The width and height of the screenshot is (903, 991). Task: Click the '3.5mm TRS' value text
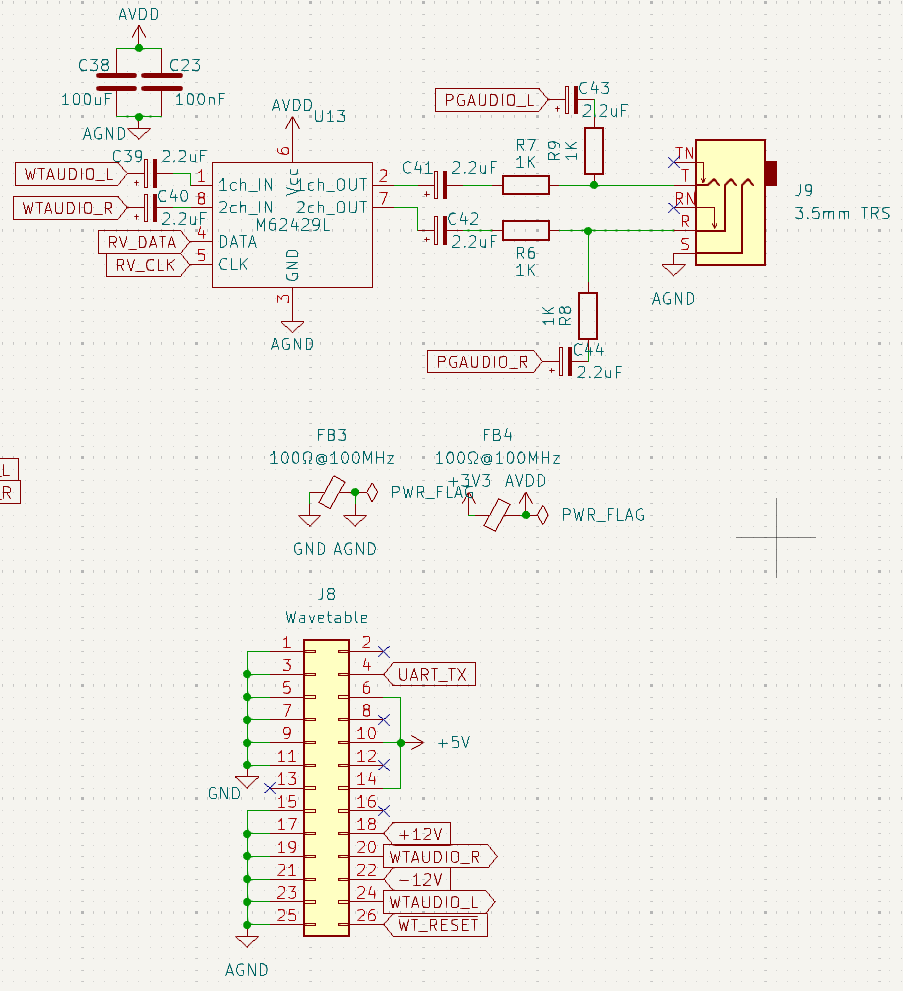click(842, 213)
